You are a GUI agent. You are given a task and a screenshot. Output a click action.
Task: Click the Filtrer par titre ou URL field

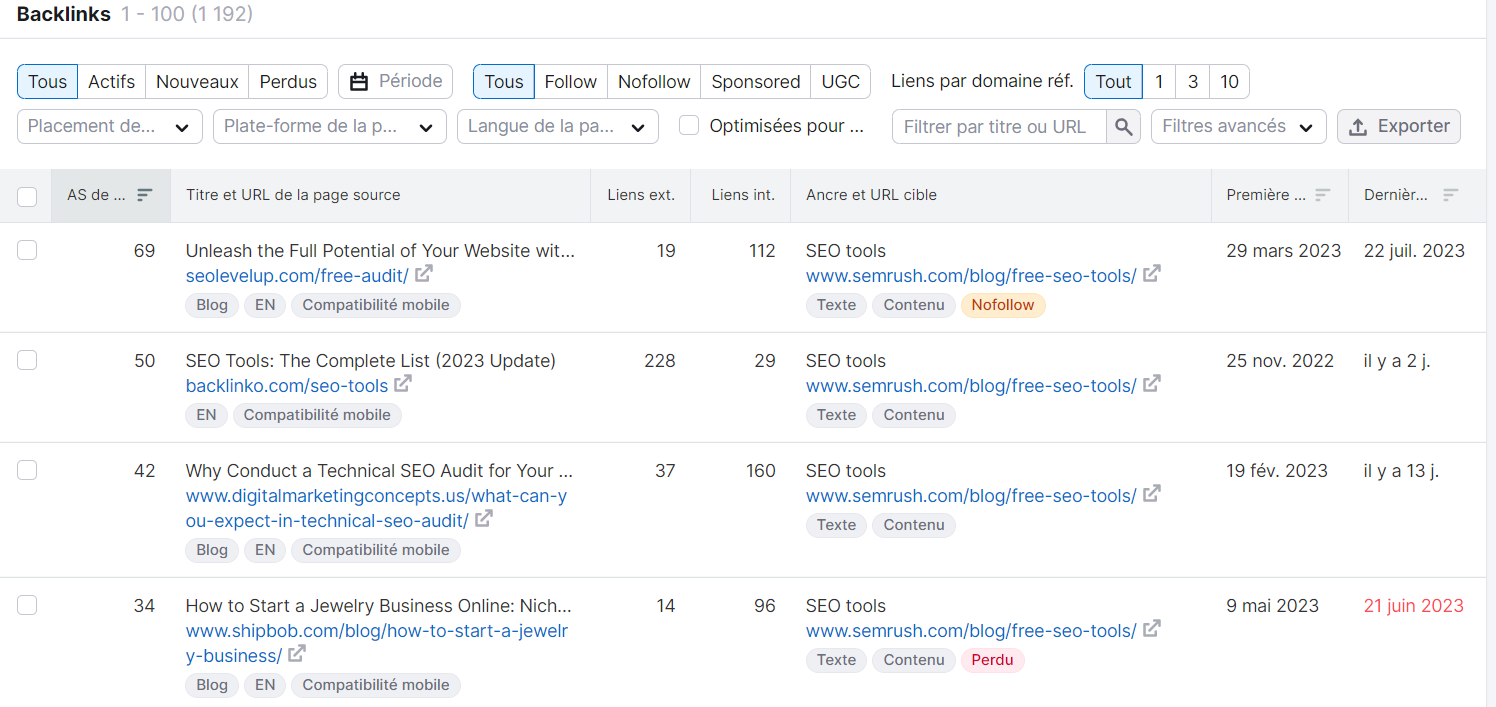(x=999, y=126)
